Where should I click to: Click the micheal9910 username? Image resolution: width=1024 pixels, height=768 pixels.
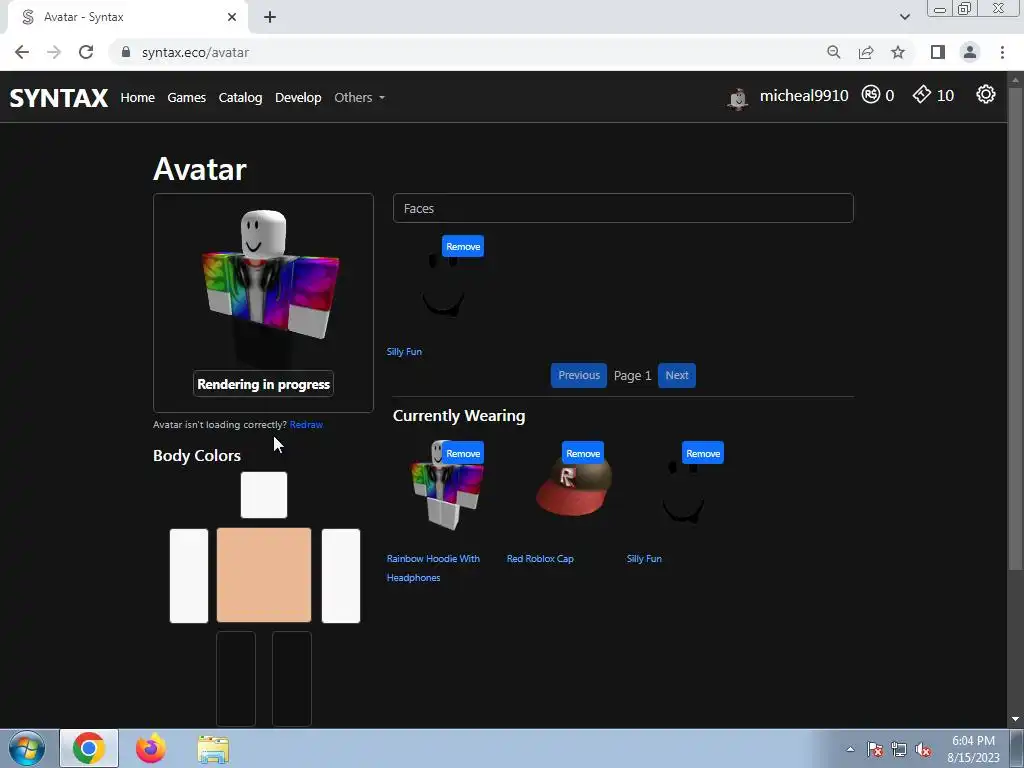(804, 95)
